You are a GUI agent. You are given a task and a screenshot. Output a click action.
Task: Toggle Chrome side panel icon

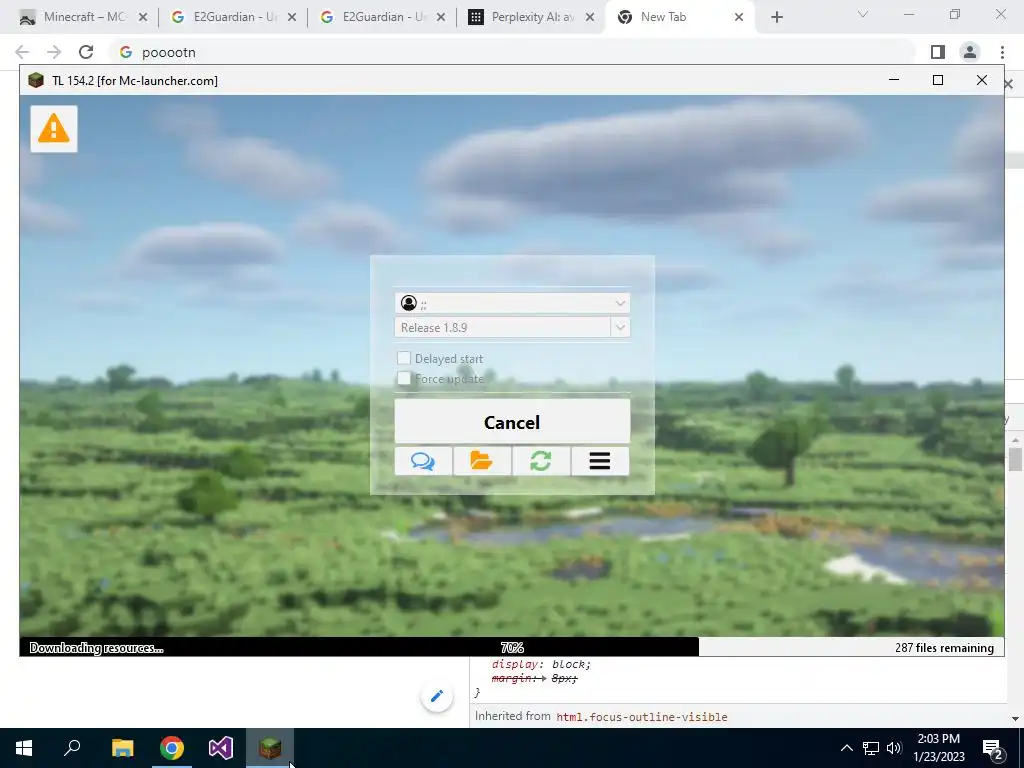coord(938,52)
